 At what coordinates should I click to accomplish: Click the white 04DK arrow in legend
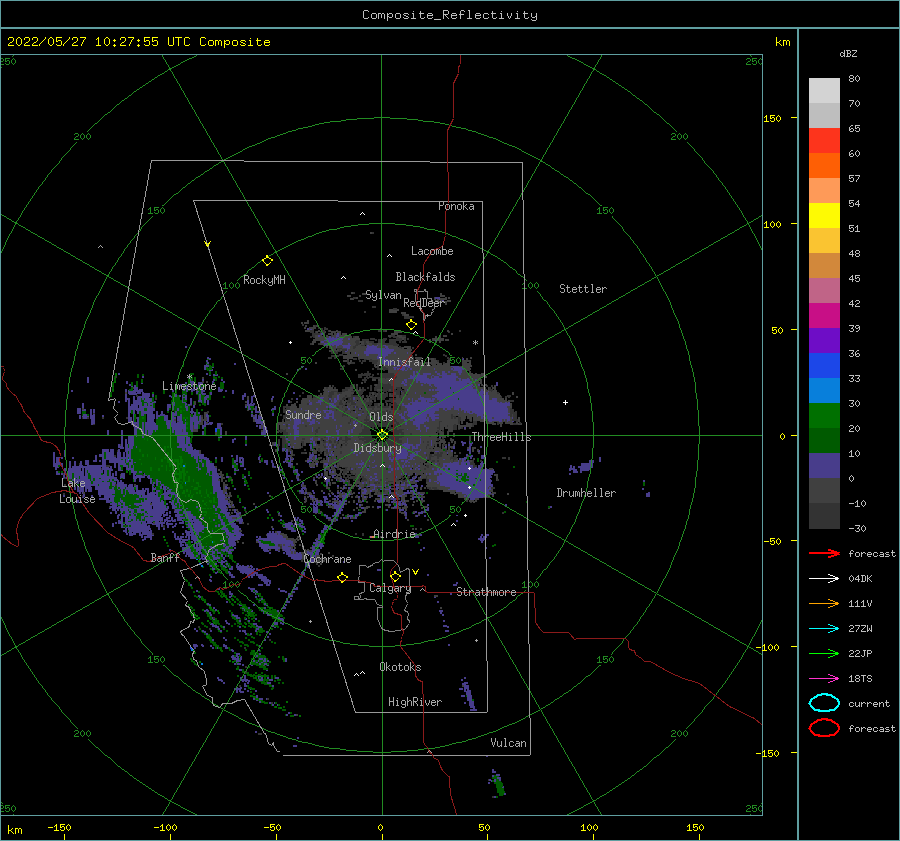click(x=824, y=579)
